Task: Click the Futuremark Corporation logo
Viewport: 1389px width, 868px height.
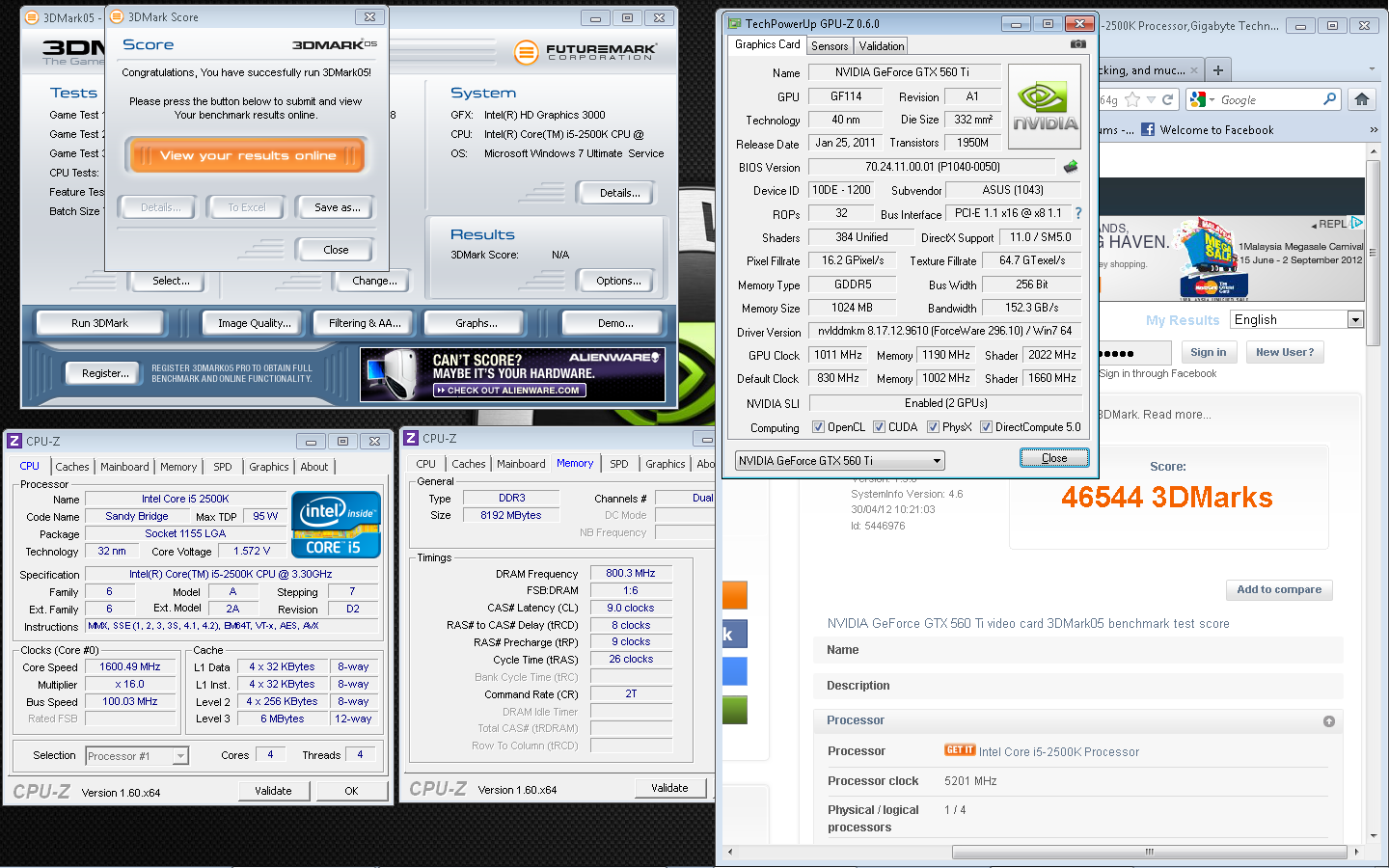Action: 585,51
